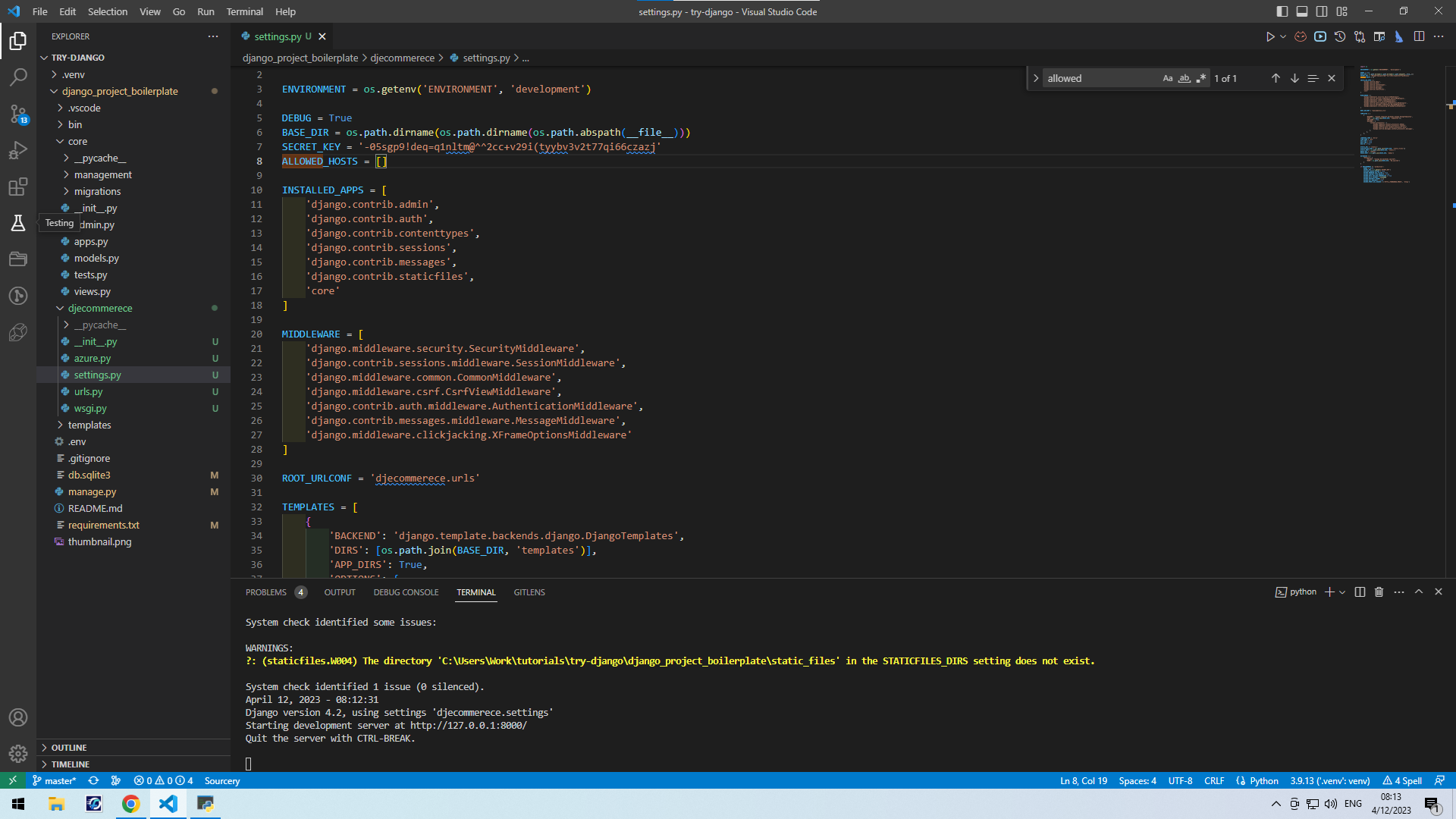The image size is (1456, 819).
Task: Click the find input containing 'allowed'
Action: [1100, 78]
